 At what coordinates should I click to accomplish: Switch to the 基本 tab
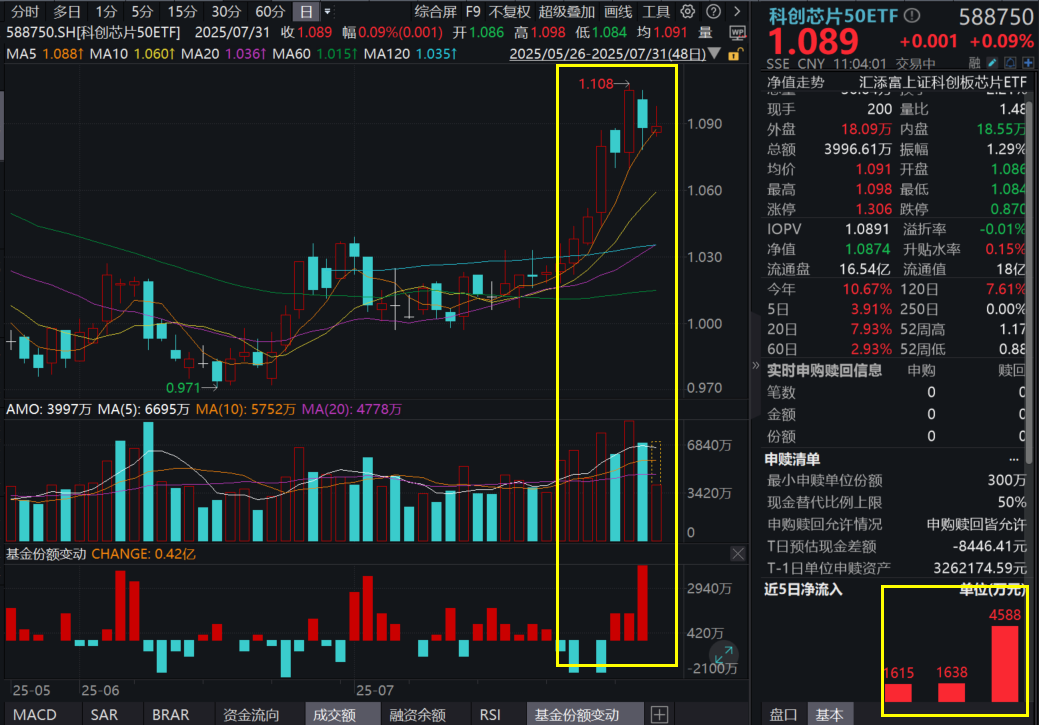click(831, 714)
